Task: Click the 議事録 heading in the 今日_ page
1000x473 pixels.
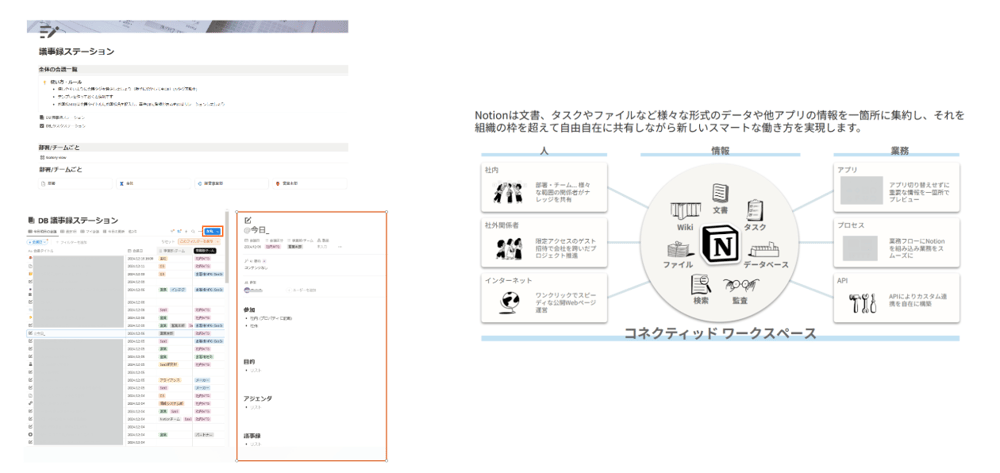Action: coord(253,436)
